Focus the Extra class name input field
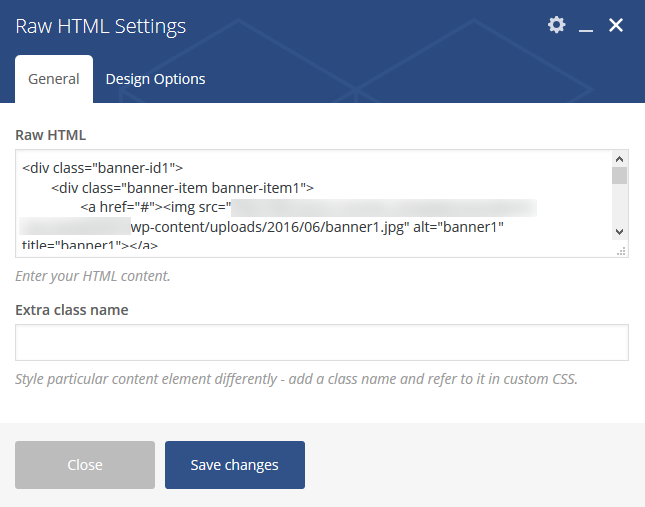The height and width of the screenshot is (507, 645). pos(322,343)
